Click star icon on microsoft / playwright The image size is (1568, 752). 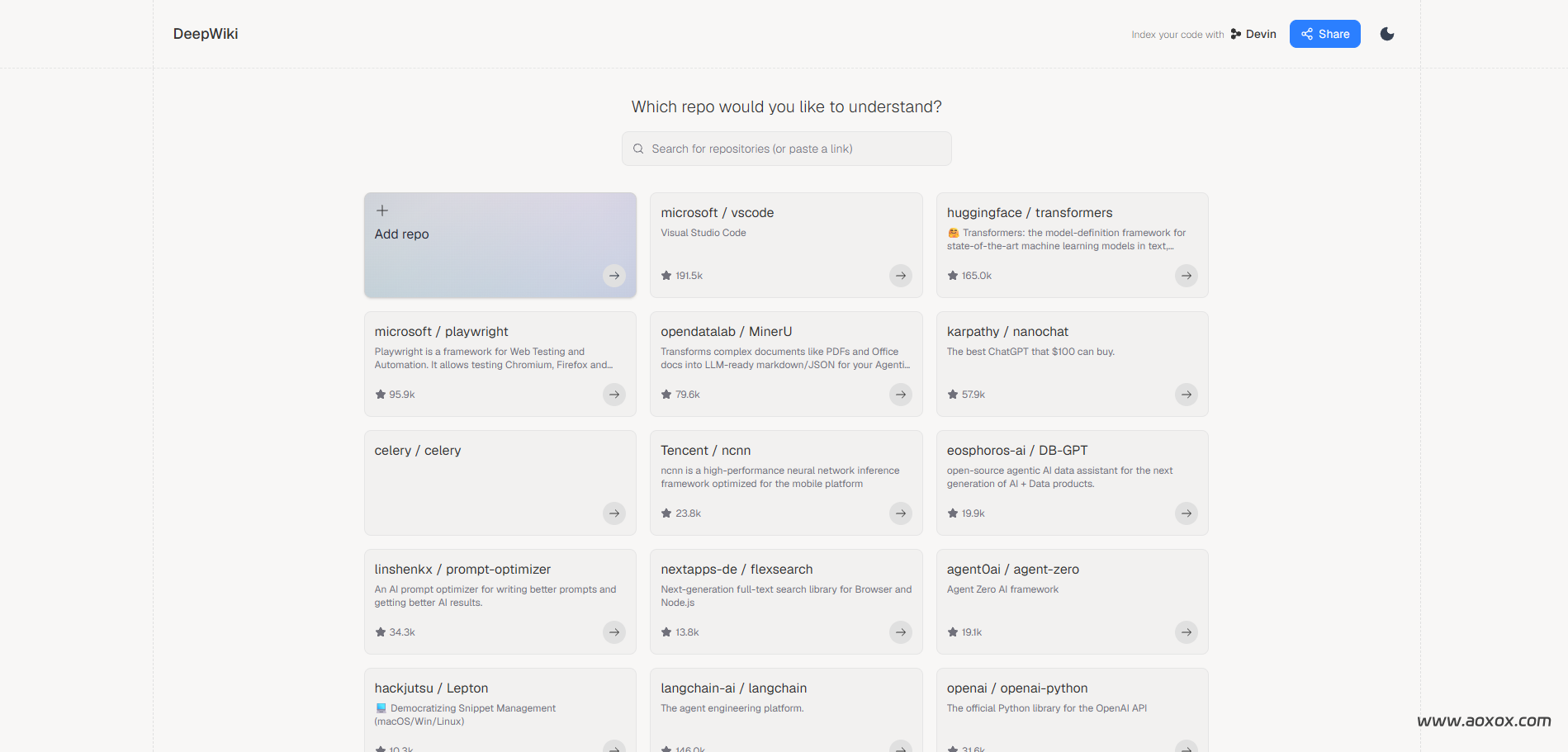(381, 395)
